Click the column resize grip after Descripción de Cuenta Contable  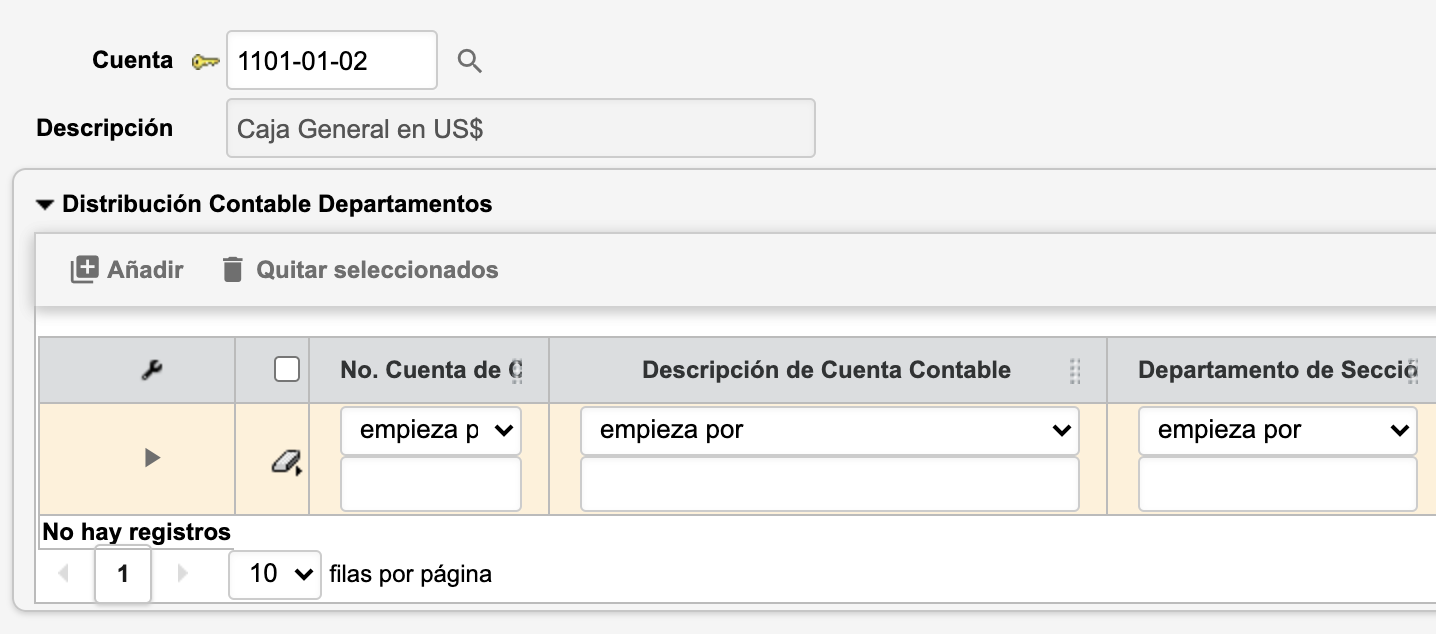pyautogui.click(x=1075, y=371)
